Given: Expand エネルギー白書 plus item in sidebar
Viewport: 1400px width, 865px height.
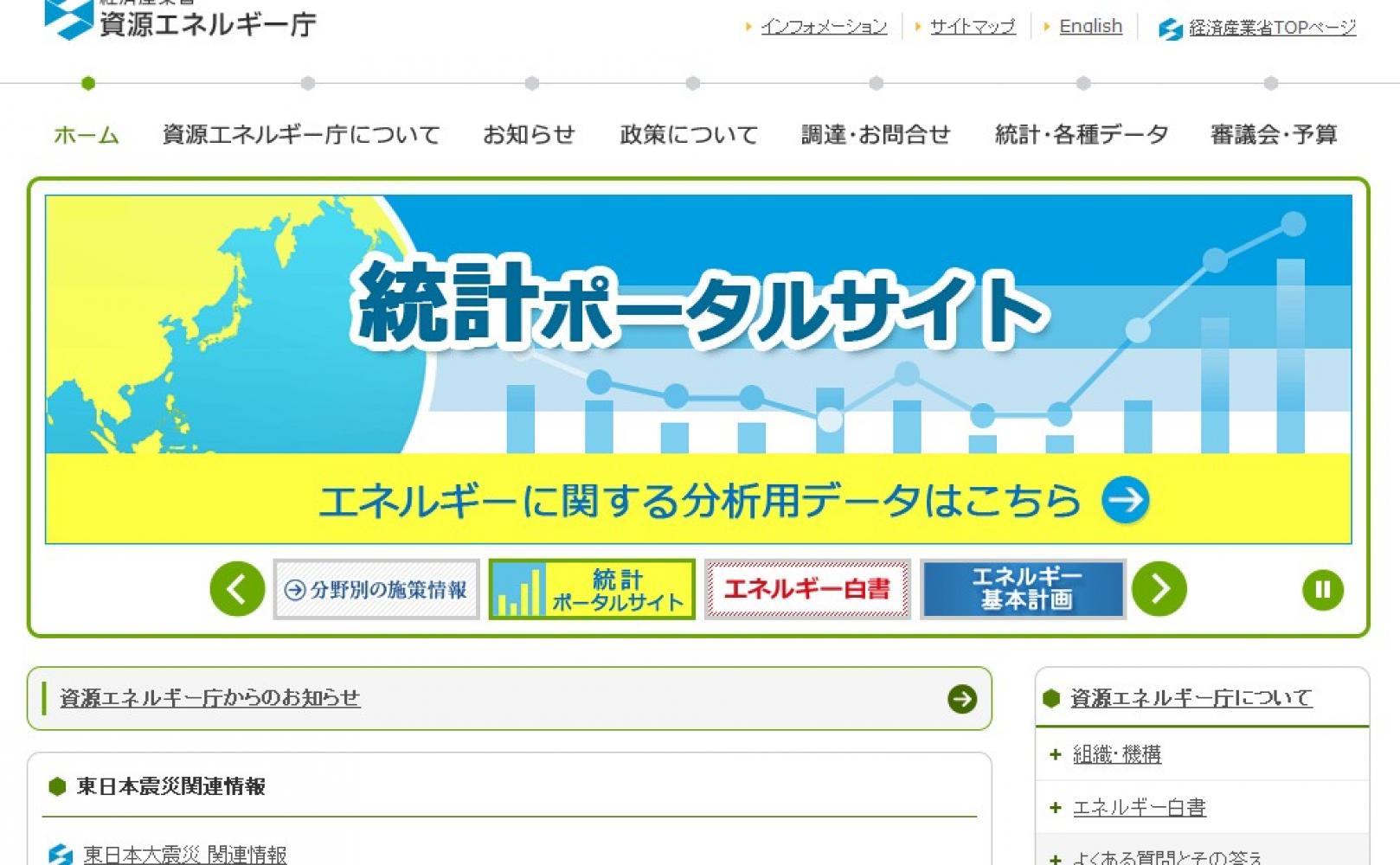Looking at the screenshot, I should pyautogui.click(x=1055, y=808).
